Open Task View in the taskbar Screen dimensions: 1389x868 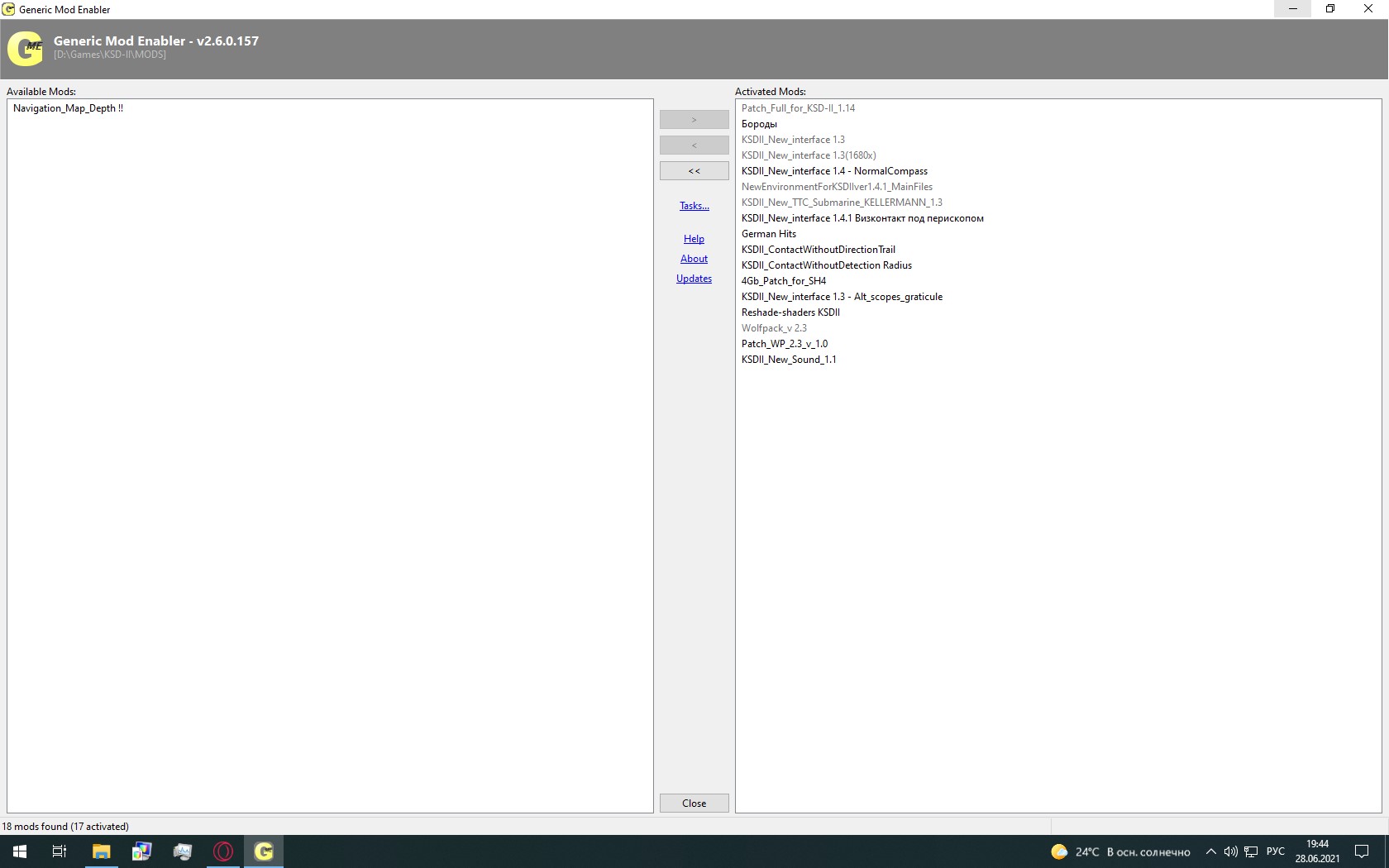(60, 851)
